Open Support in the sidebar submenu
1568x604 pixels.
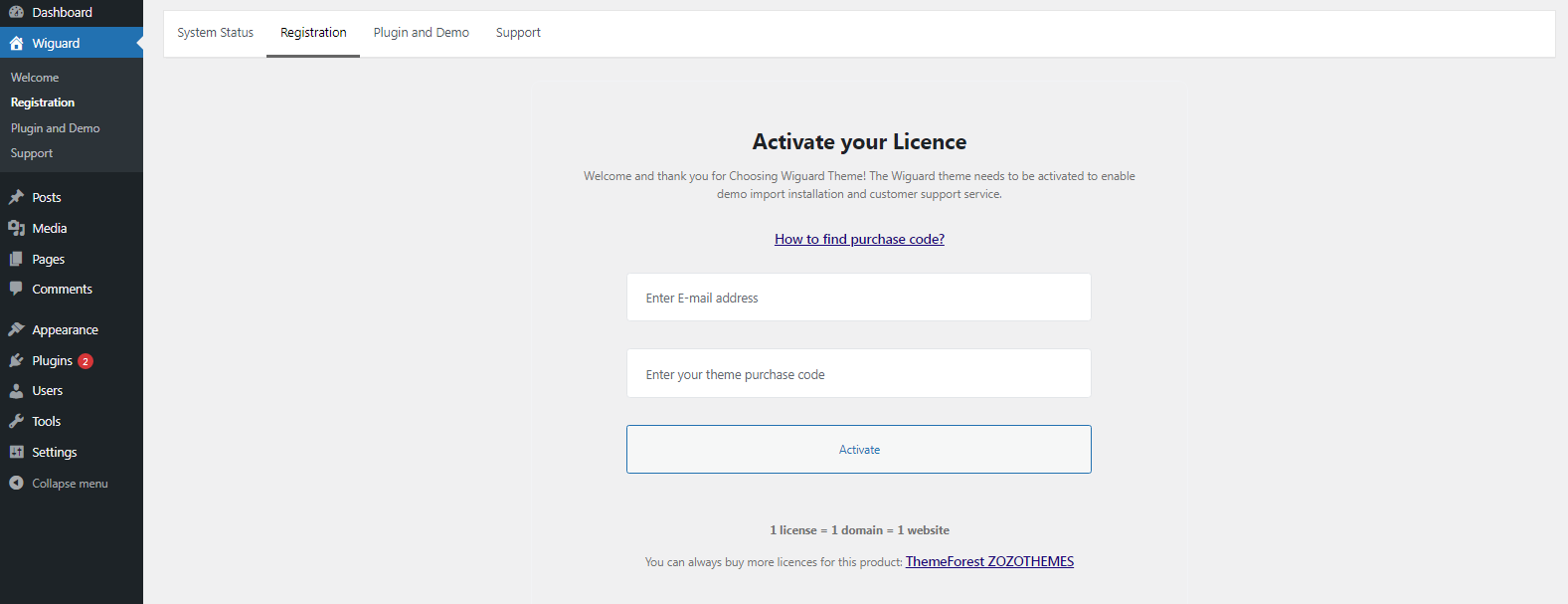pyautogui.click(x=32, y=153)
